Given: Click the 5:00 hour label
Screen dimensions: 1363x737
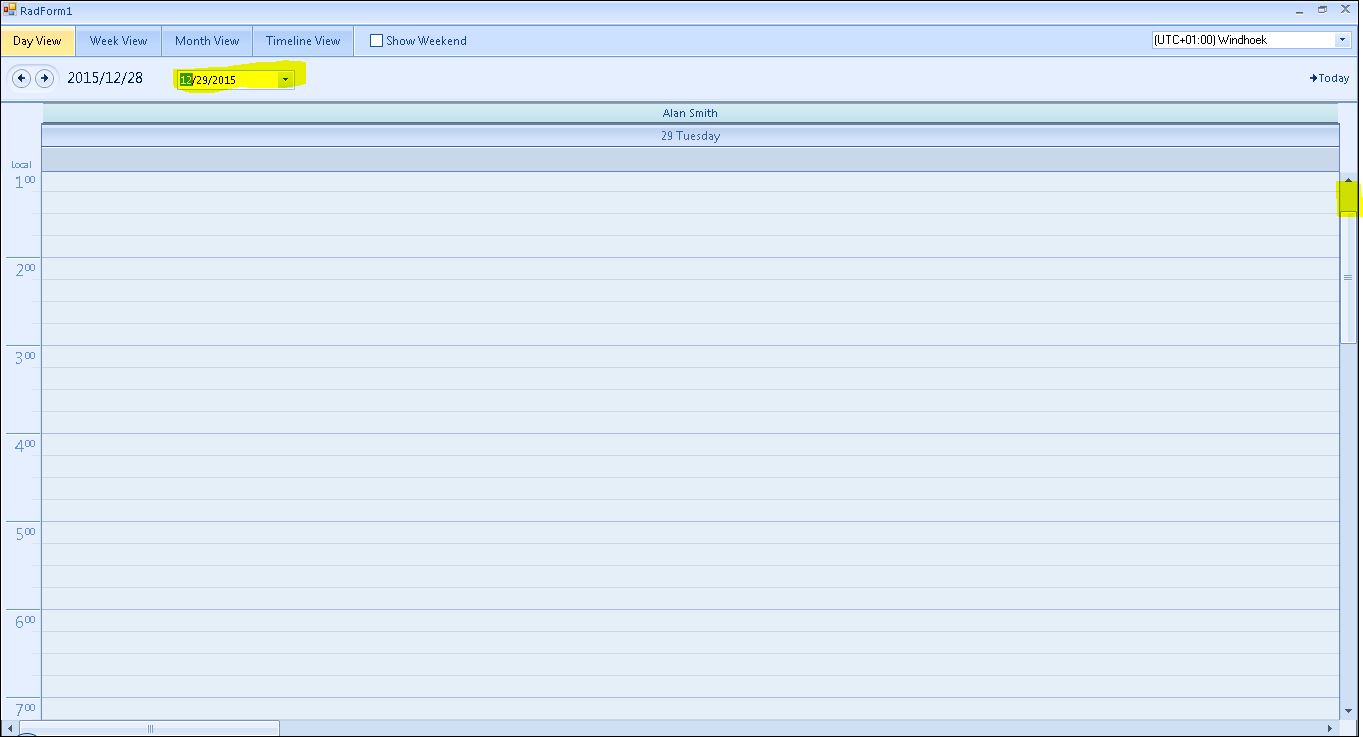Looking at the screenshot, I should [x=25, y=534].
